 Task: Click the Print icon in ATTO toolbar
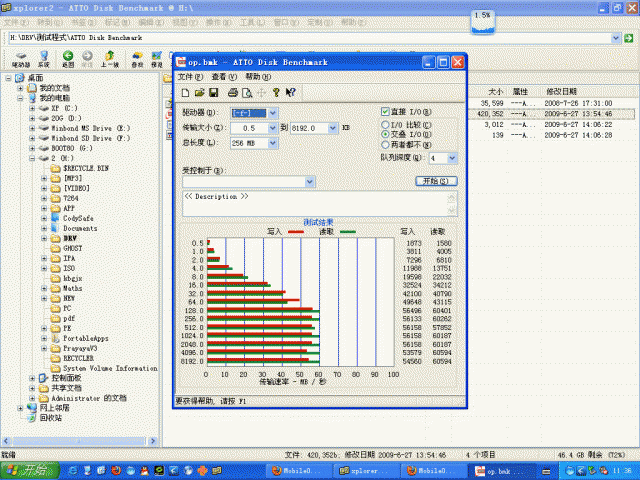coord(232,92)
